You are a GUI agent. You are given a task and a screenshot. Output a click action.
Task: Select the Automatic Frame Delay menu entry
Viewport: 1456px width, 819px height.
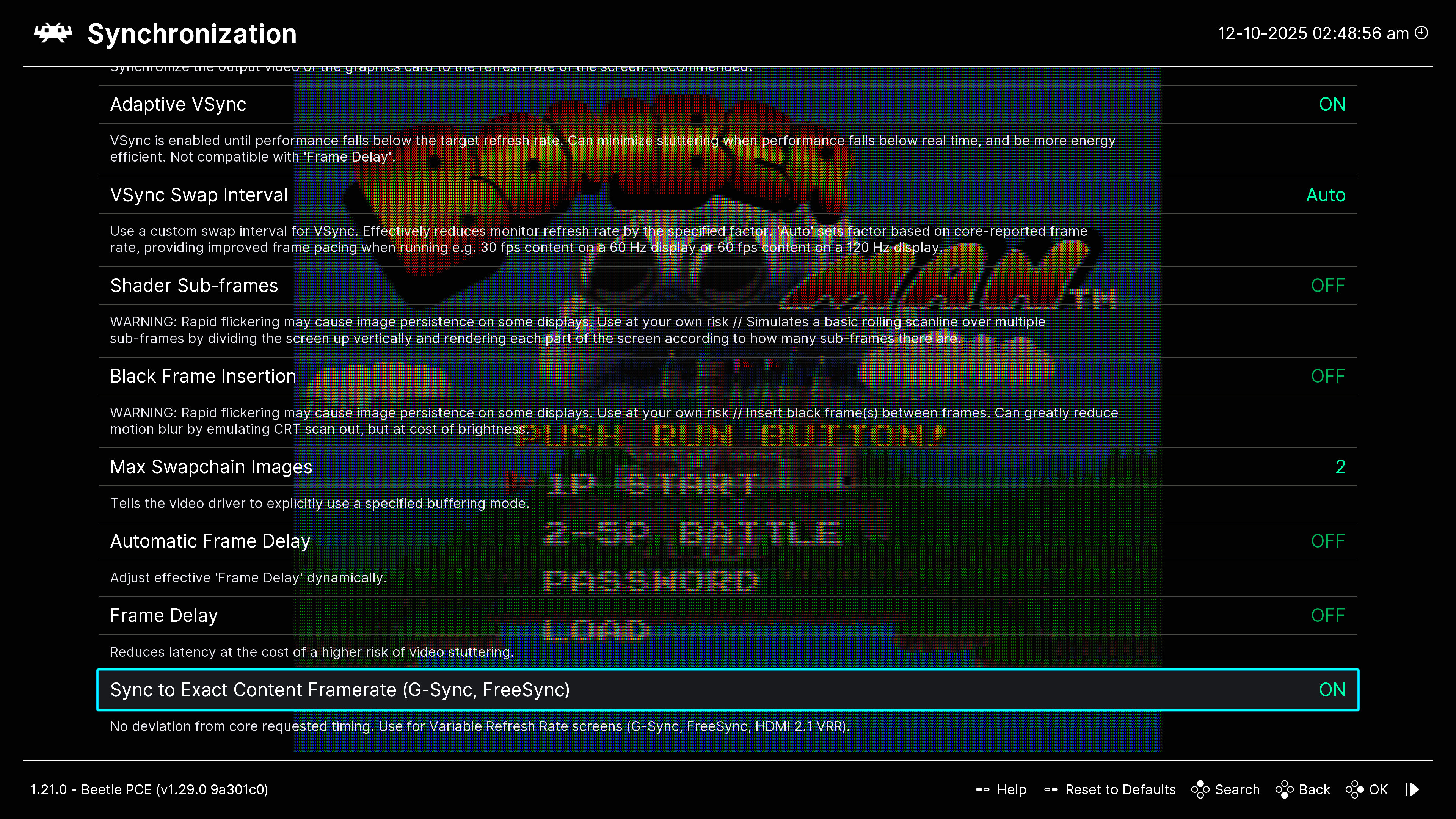point(210,541)
